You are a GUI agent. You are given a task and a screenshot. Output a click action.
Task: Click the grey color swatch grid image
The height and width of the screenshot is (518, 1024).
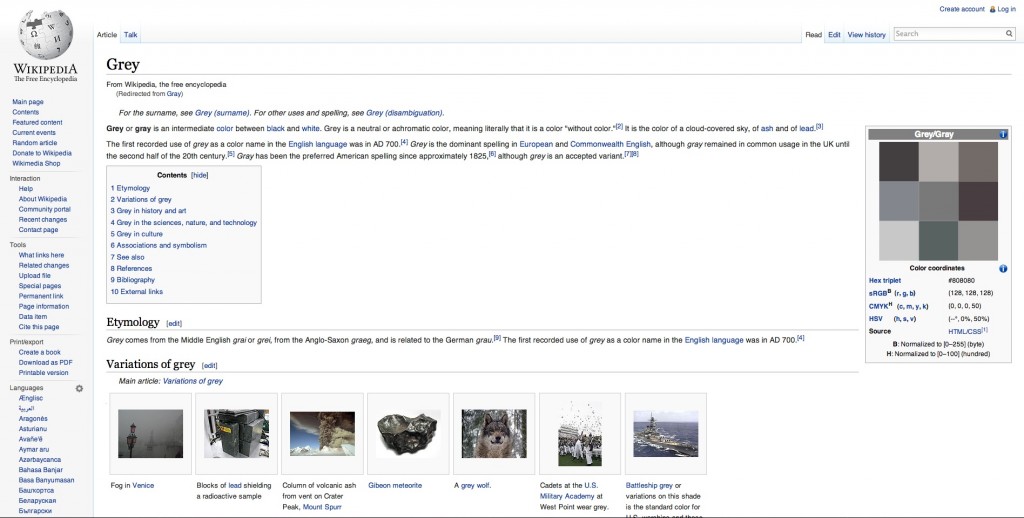[938, 201]
